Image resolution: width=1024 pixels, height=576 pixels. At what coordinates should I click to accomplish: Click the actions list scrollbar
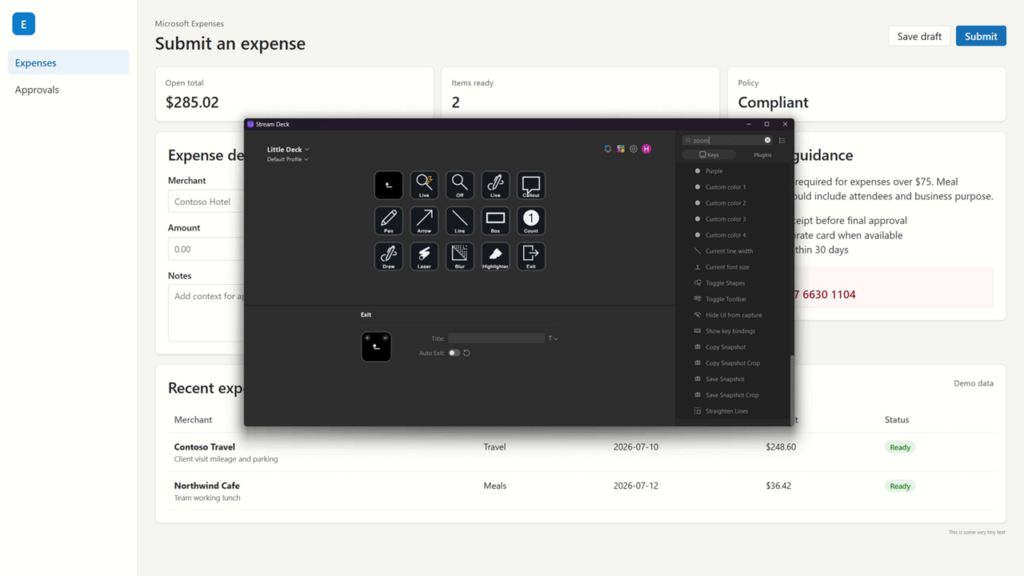pyautogui.click(x=792, y=388)
